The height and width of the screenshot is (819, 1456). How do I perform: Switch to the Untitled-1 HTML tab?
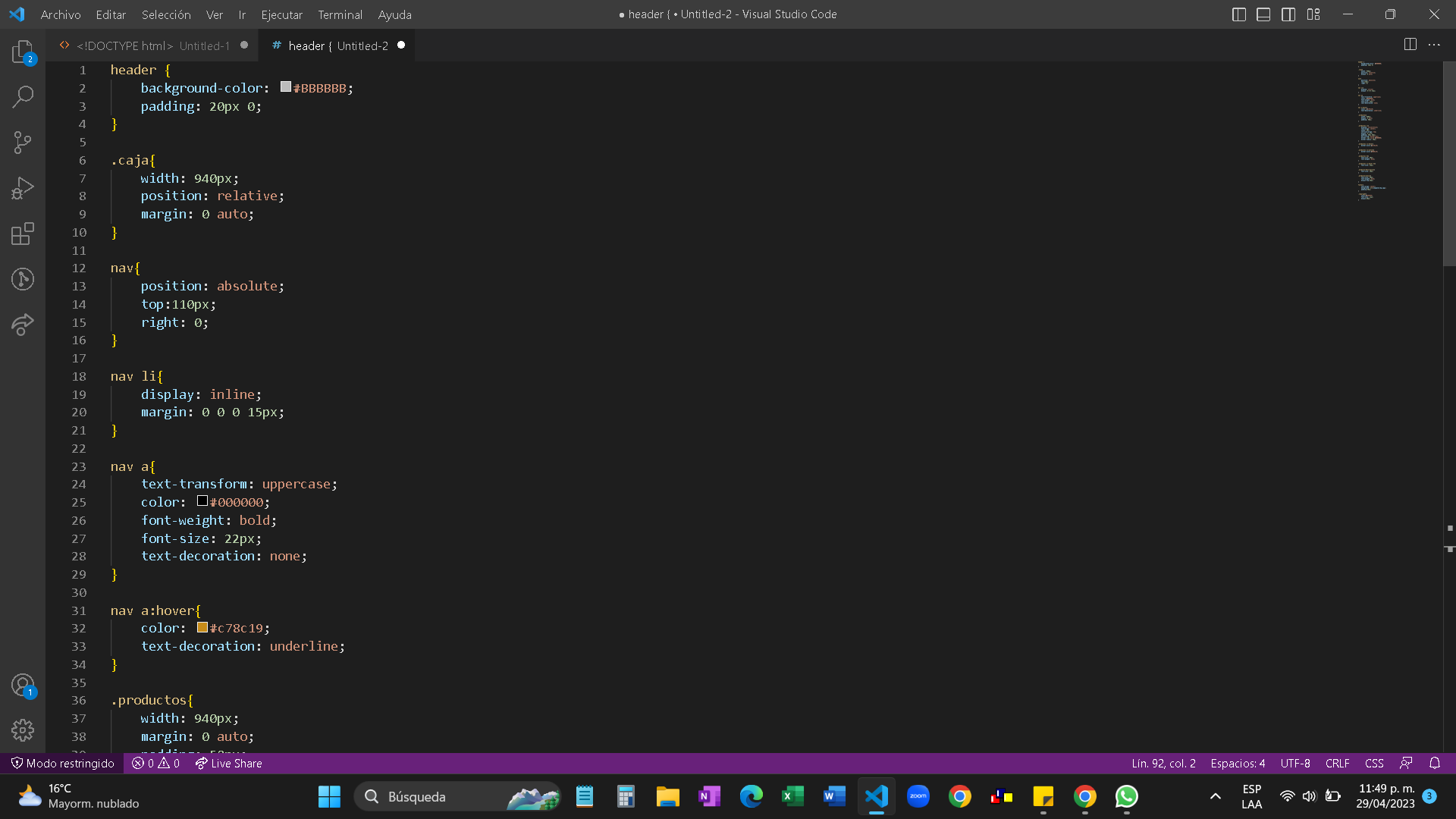click(x=152, y=45)
